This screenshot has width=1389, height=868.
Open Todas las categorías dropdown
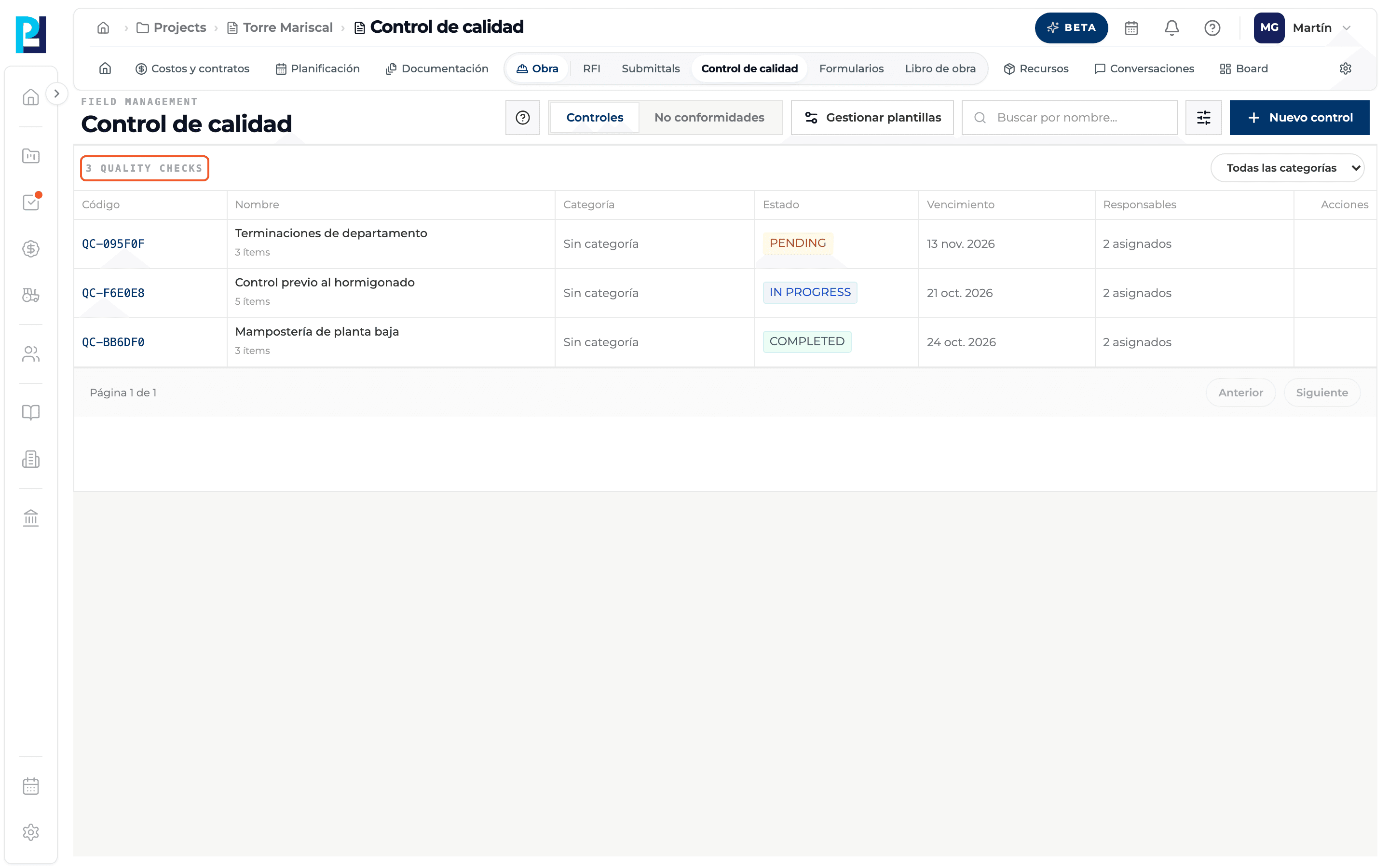pos(1287,168)
